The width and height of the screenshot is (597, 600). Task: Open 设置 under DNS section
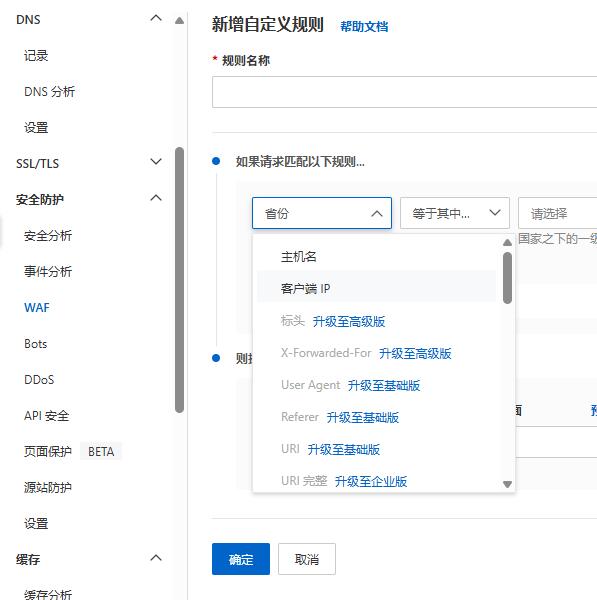point(36,128)
